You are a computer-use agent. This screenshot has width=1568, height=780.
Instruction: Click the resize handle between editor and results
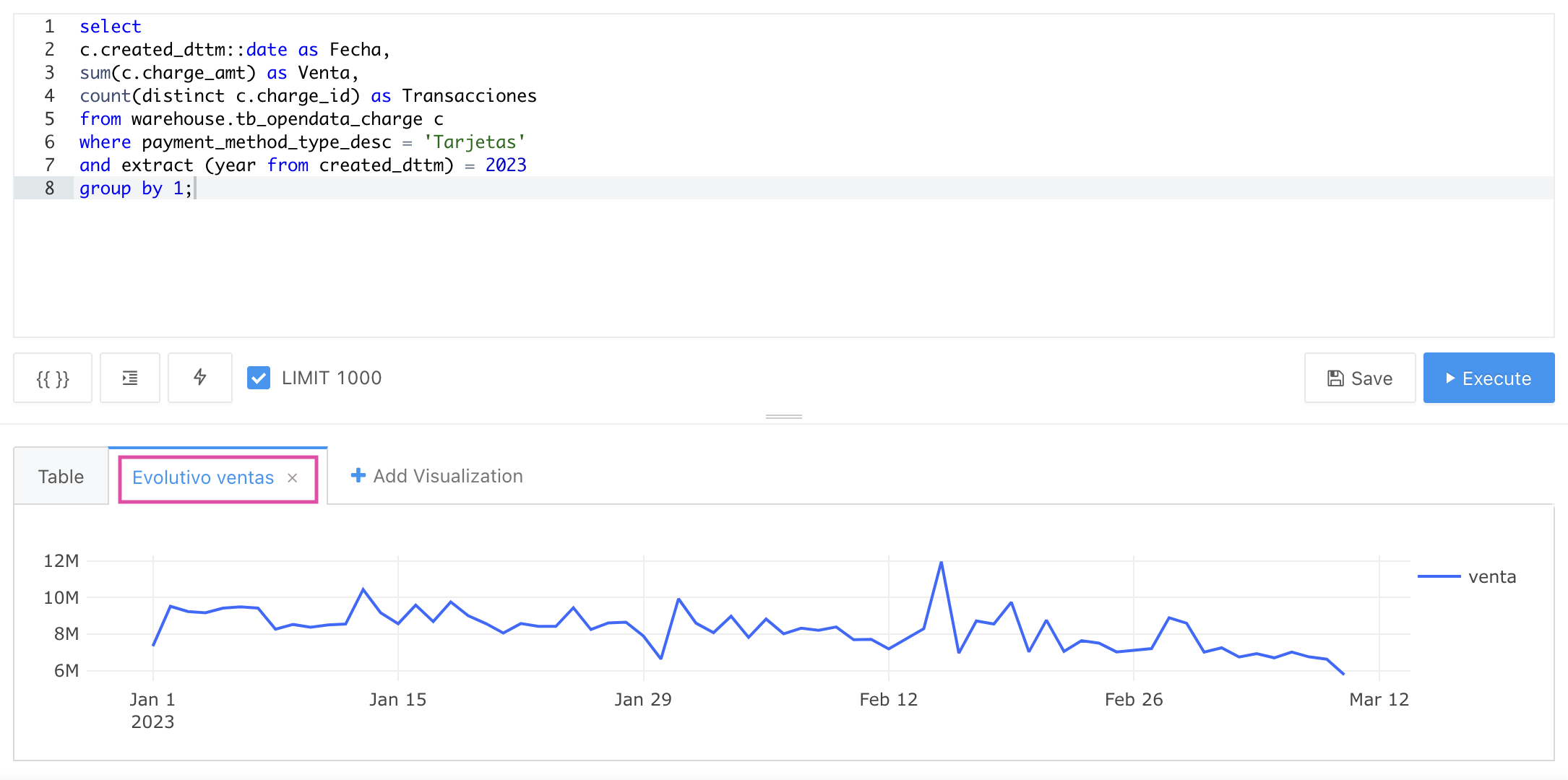(784, 417)
